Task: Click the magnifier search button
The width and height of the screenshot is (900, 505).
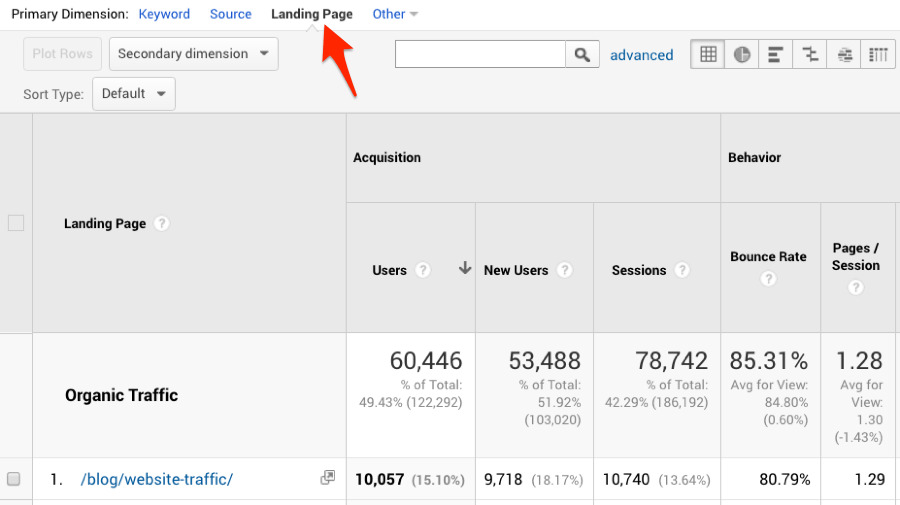Action: 583,55
